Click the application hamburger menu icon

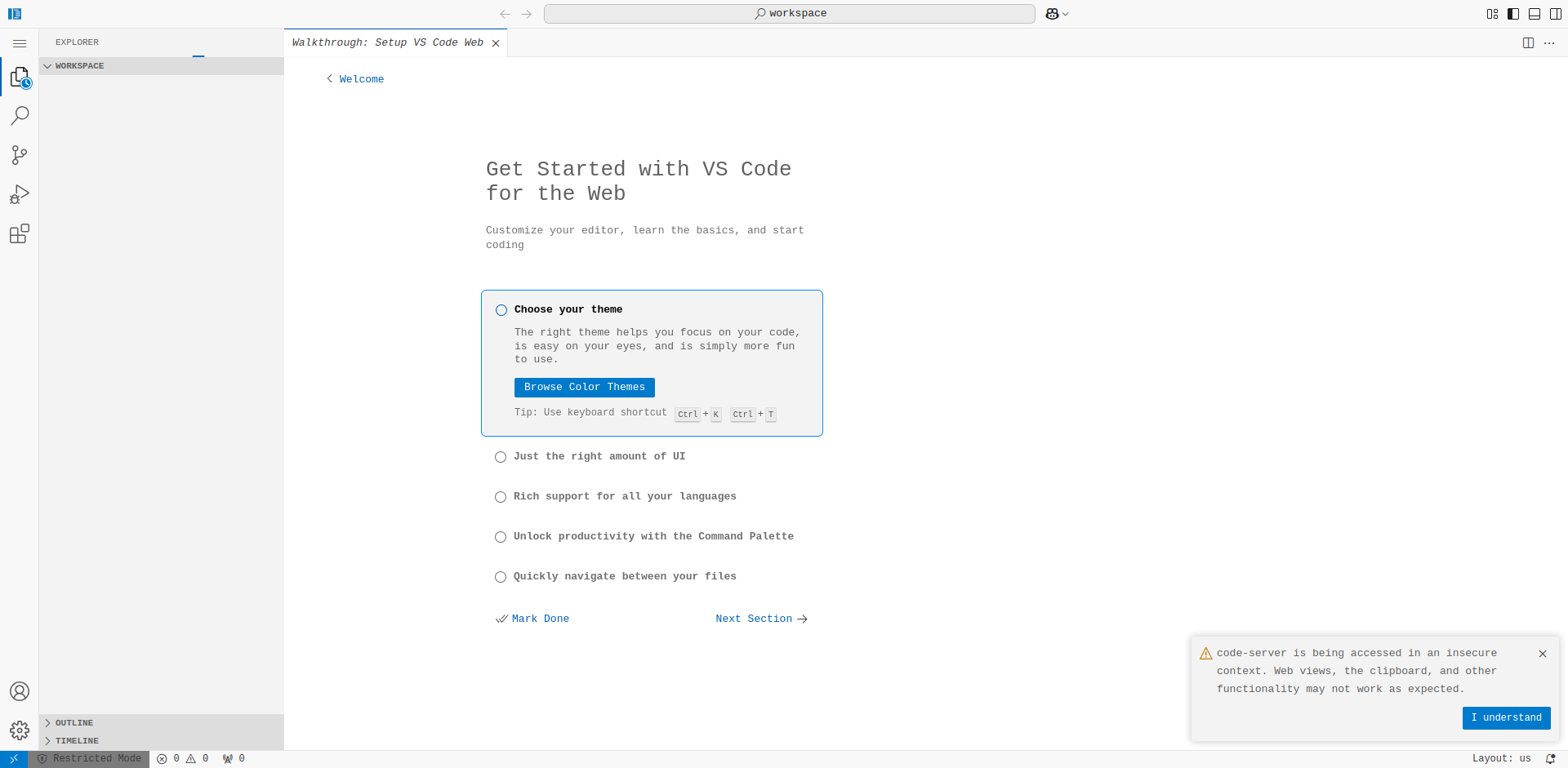click(20, 43)
